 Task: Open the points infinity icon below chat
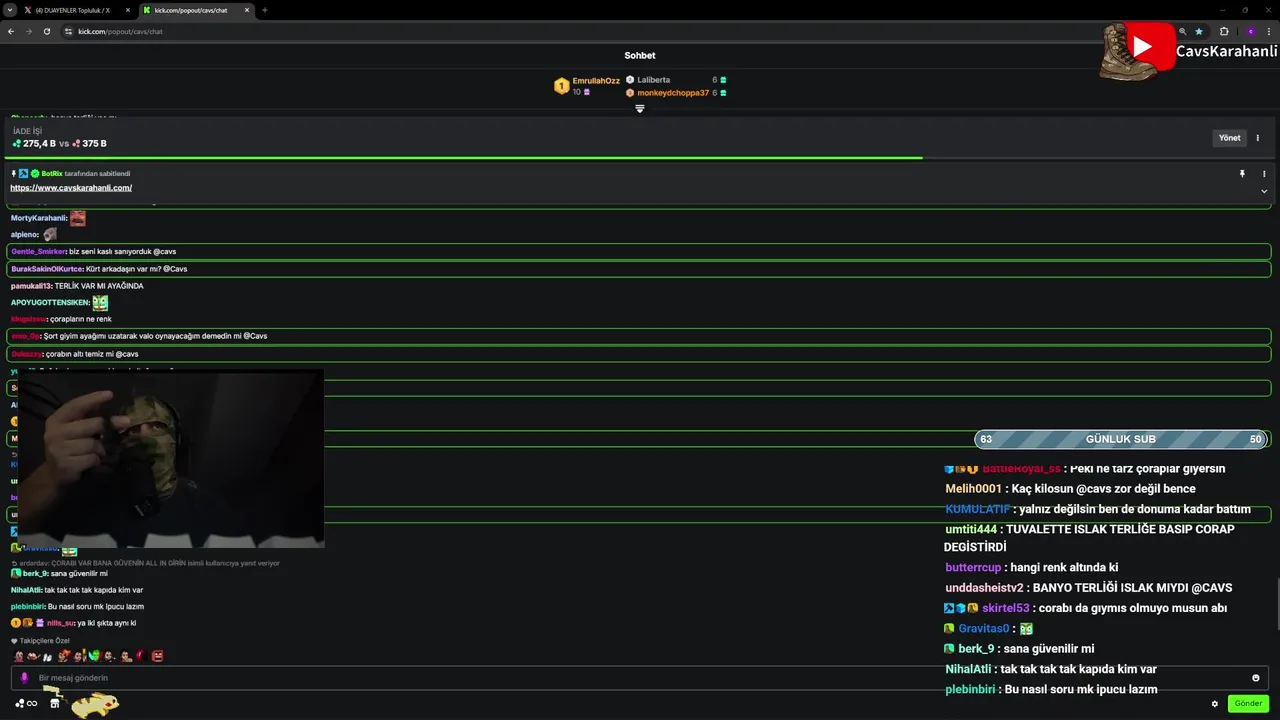26,703
